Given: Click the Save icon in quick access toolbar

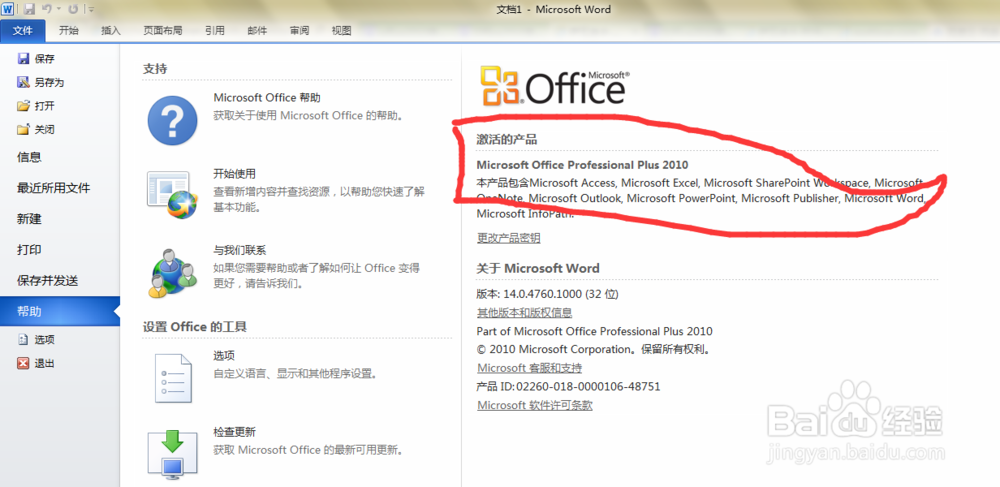Looking at the screenshot, I should point(29,9).
